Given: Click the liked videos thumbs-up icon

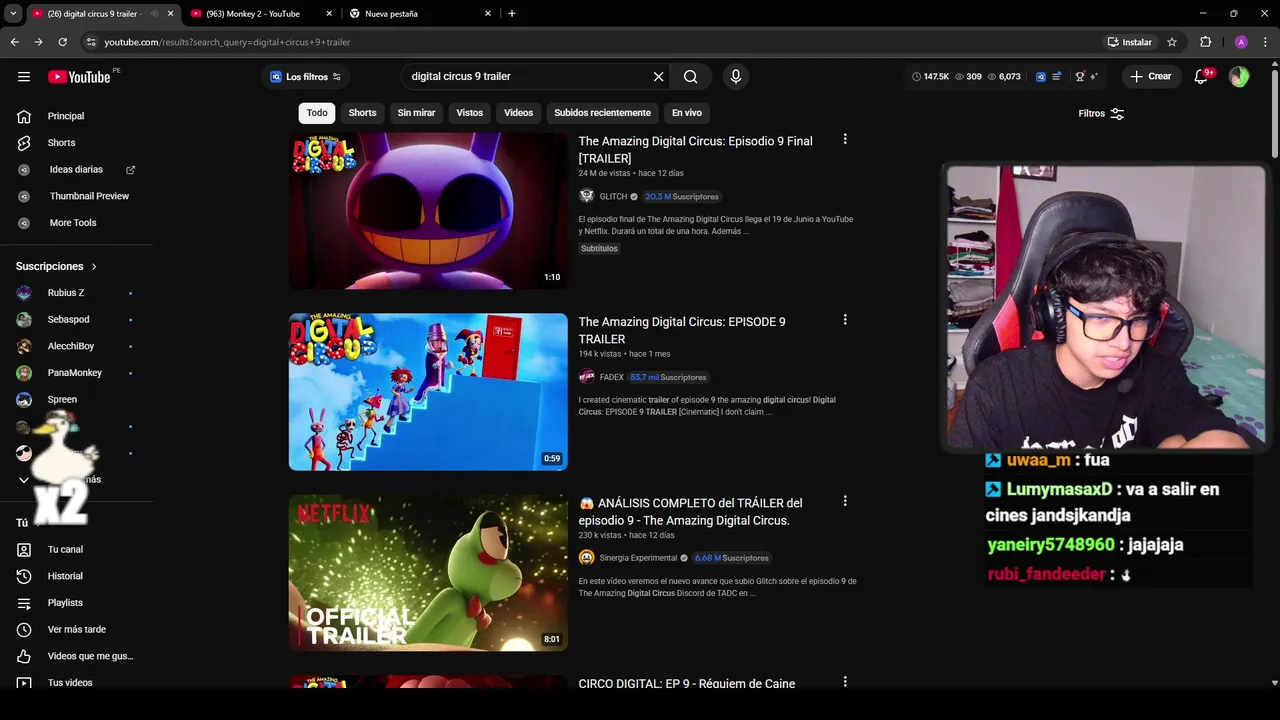Looking at the screenshot, I should coord(24,656).
